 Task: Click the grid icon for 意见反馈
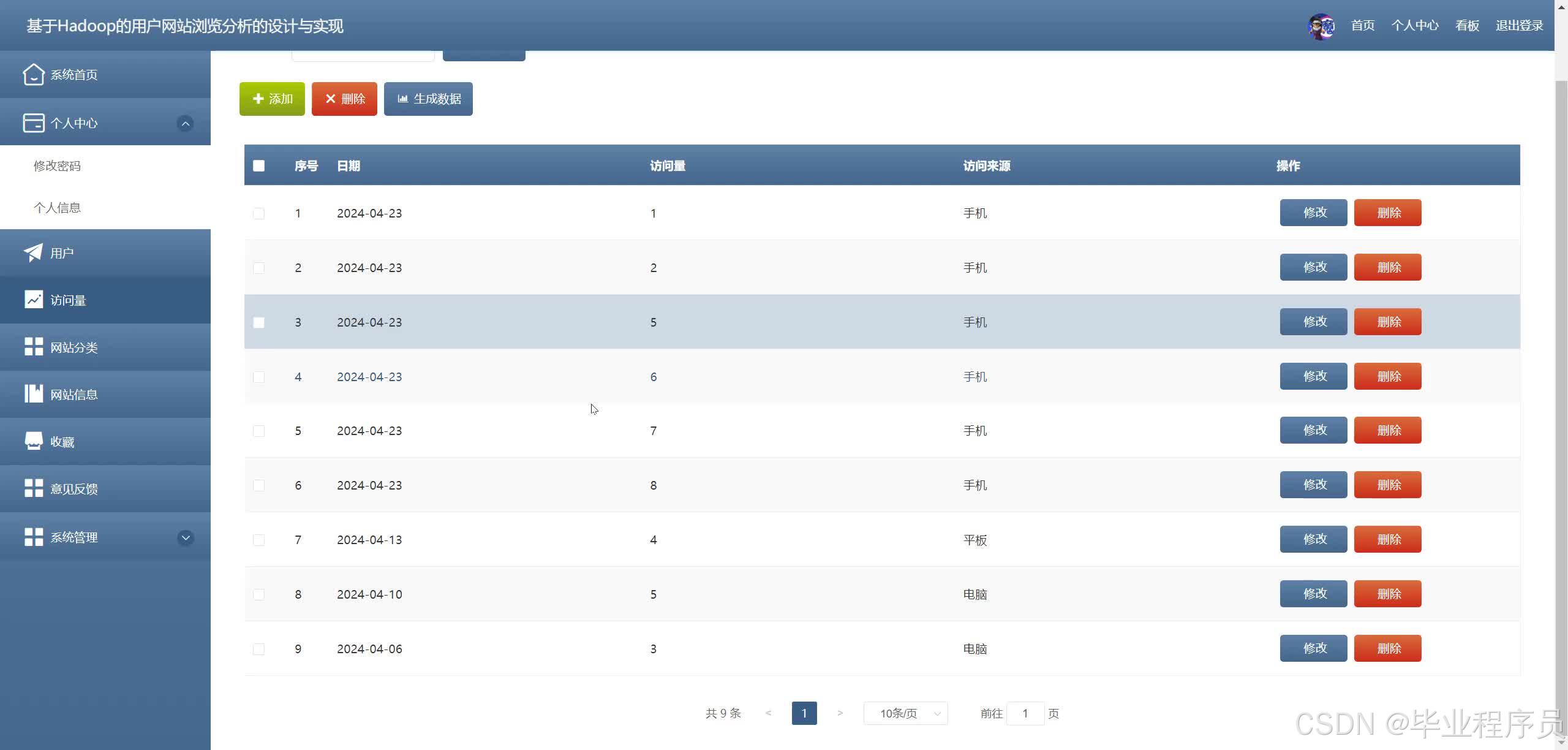(33, 488)
